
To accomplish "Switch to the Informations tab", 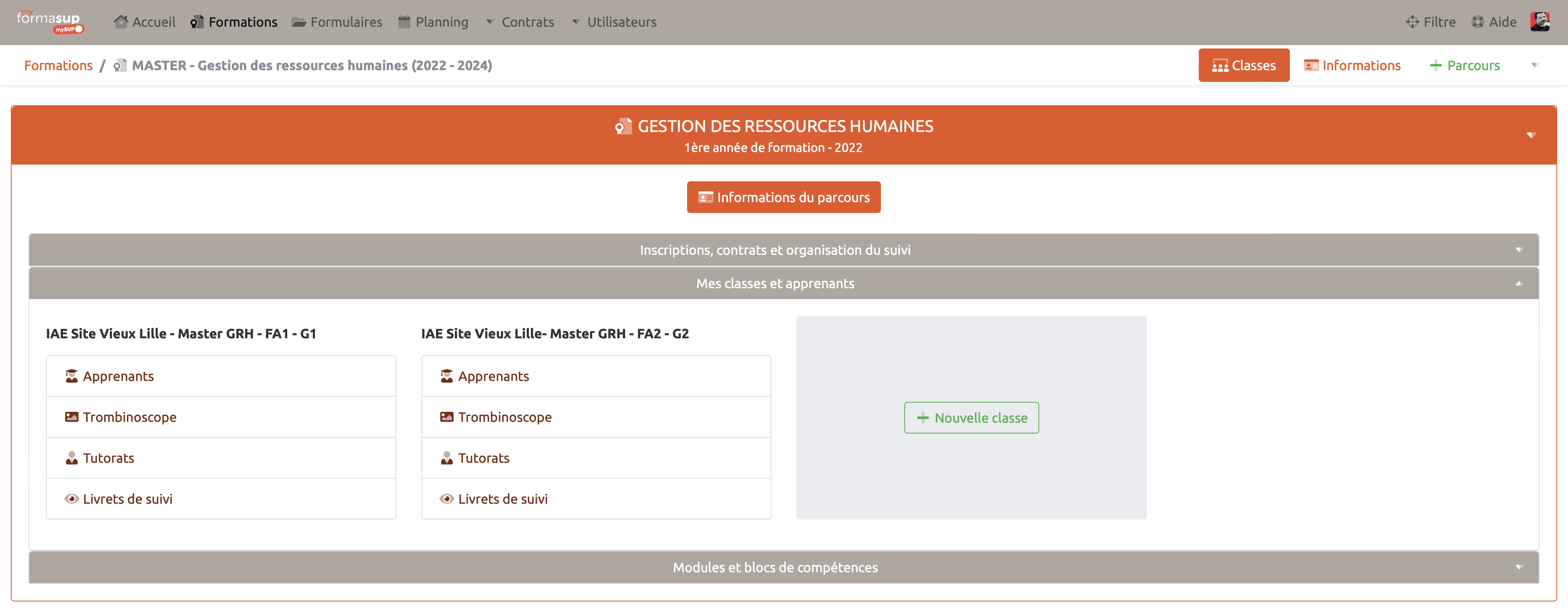I will click(x=1352, y=65).
